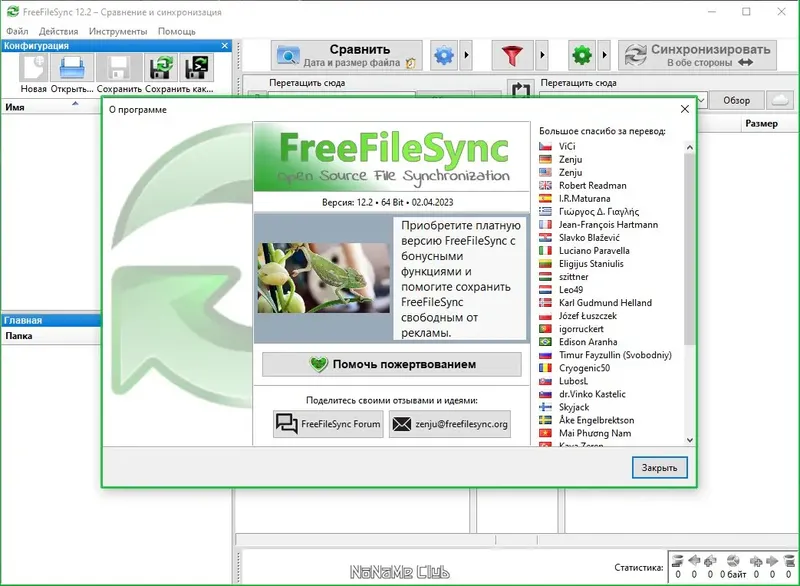Expand comparison settings arrow

pos(466,55)
